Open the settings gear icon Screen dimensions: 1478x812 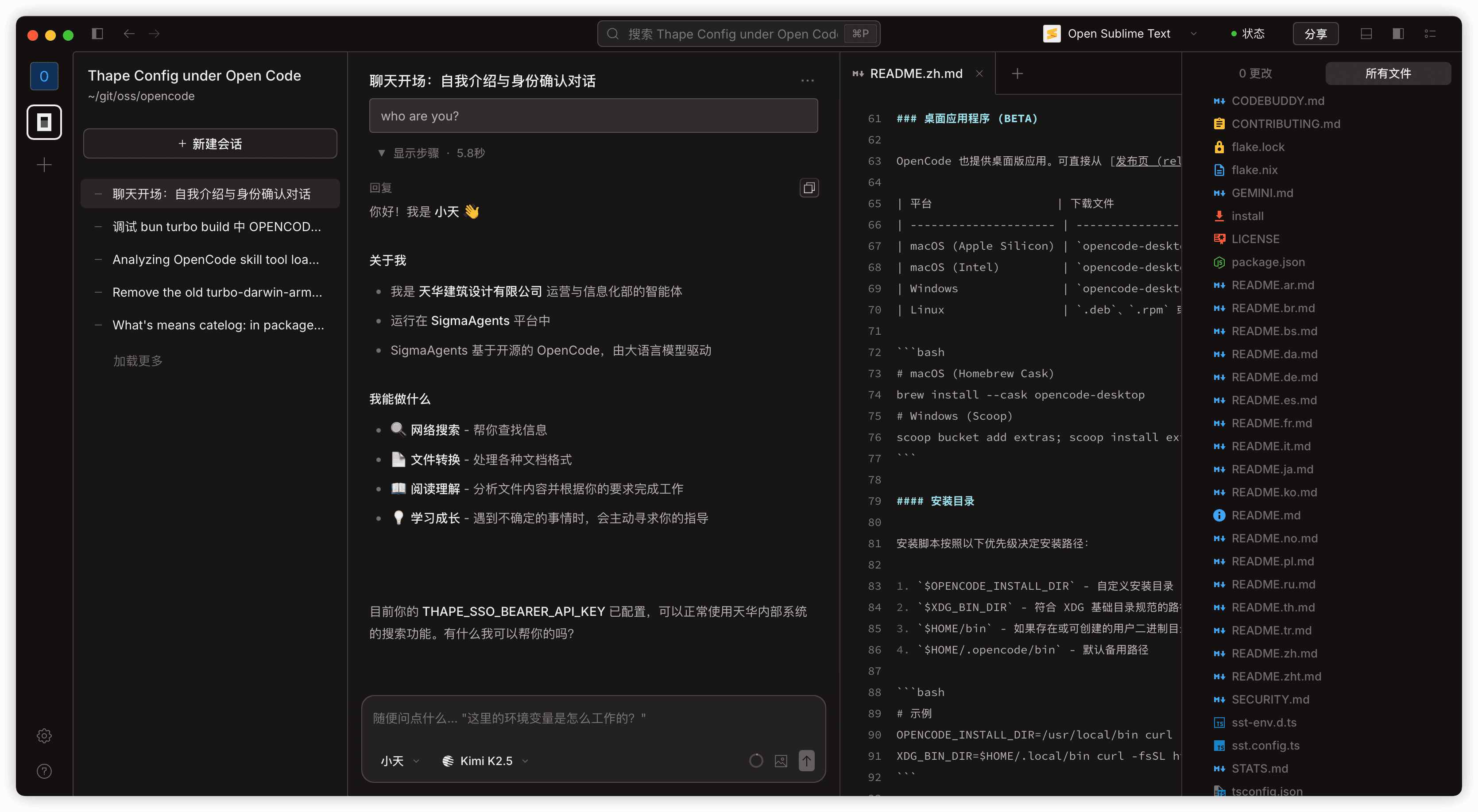(x=44, y=736)
